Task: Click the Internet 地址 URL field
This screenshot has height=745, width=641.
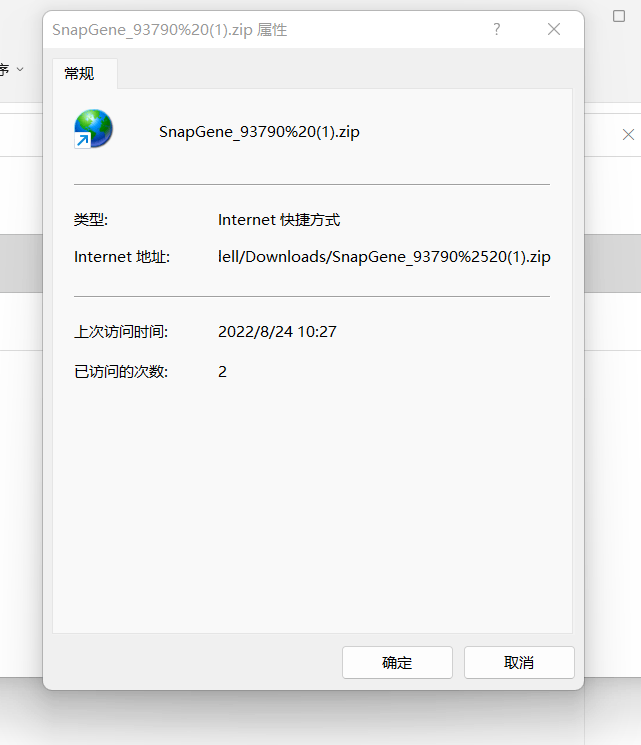Action: click(384, 257)
